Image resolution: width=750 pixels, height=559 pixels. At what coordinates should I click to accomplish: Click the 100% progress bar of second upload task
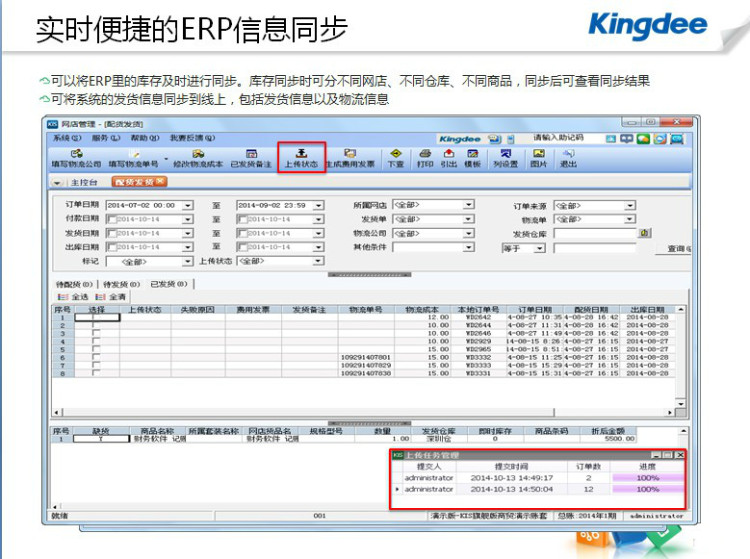pos(647,489)
